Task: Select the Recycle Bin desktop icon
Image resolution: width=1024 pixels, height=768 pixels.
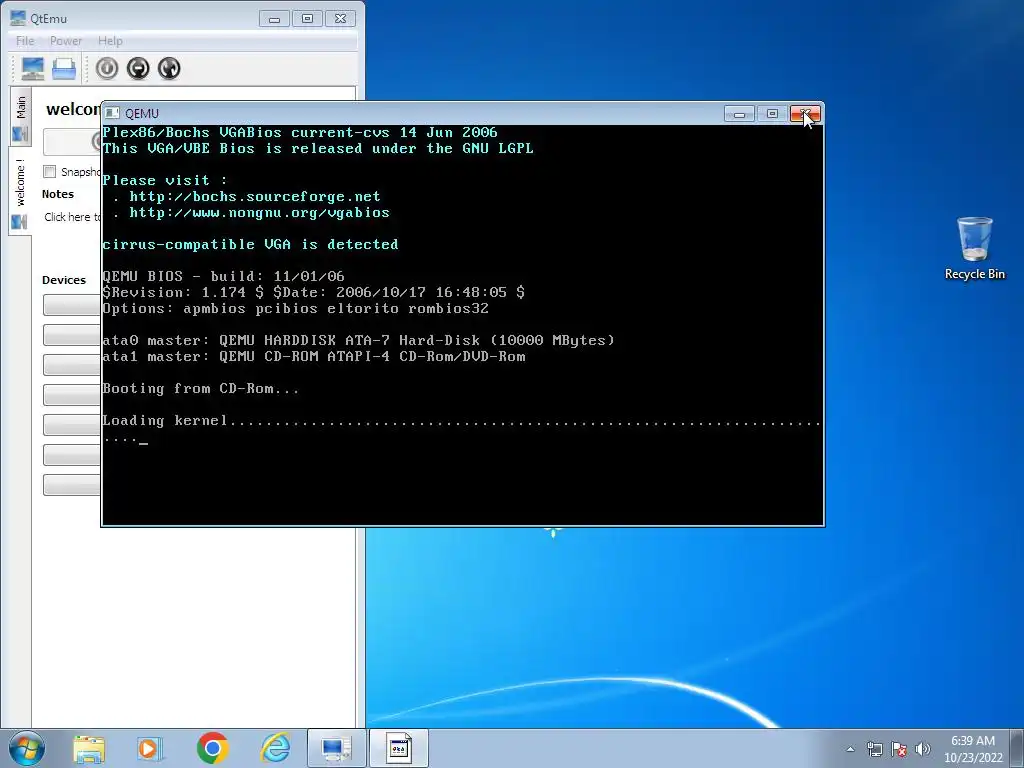Action: tap(974, 249)
